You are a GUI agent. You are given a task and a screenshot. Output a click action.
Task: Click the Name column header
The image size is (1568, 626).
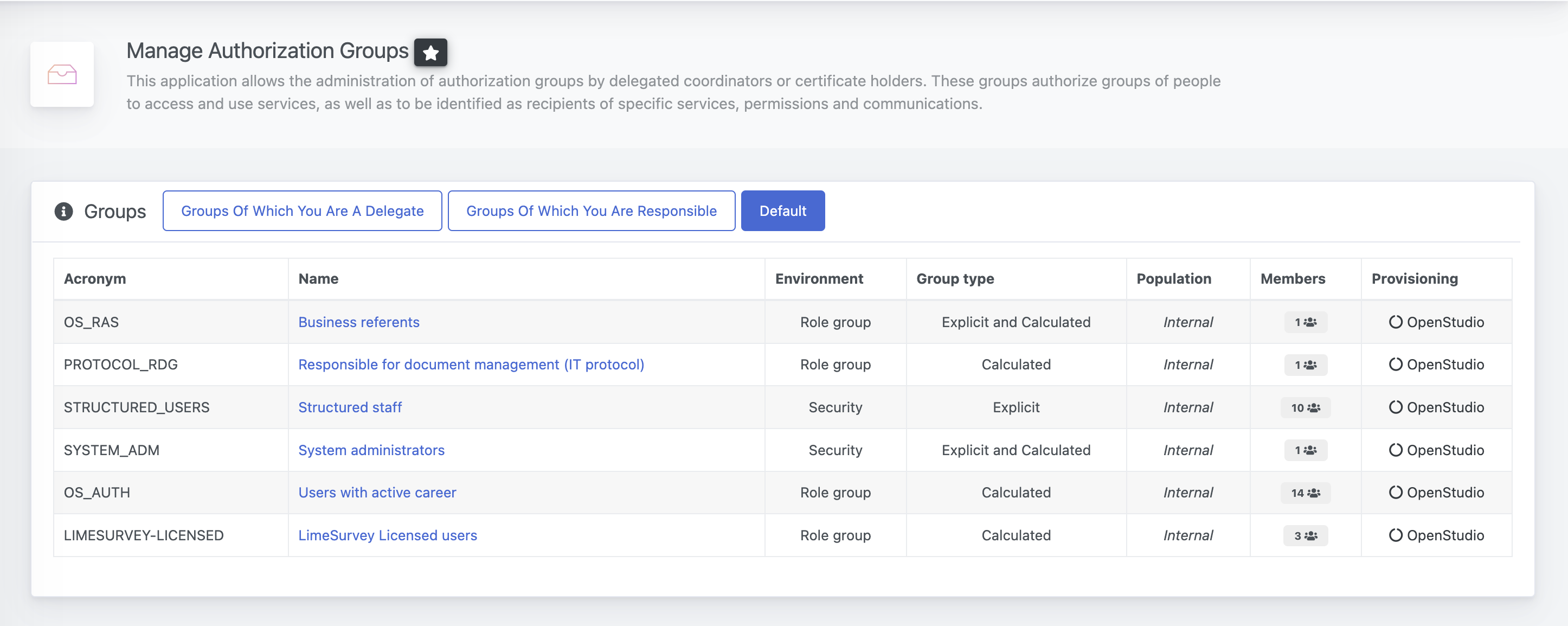click(526, 279)
